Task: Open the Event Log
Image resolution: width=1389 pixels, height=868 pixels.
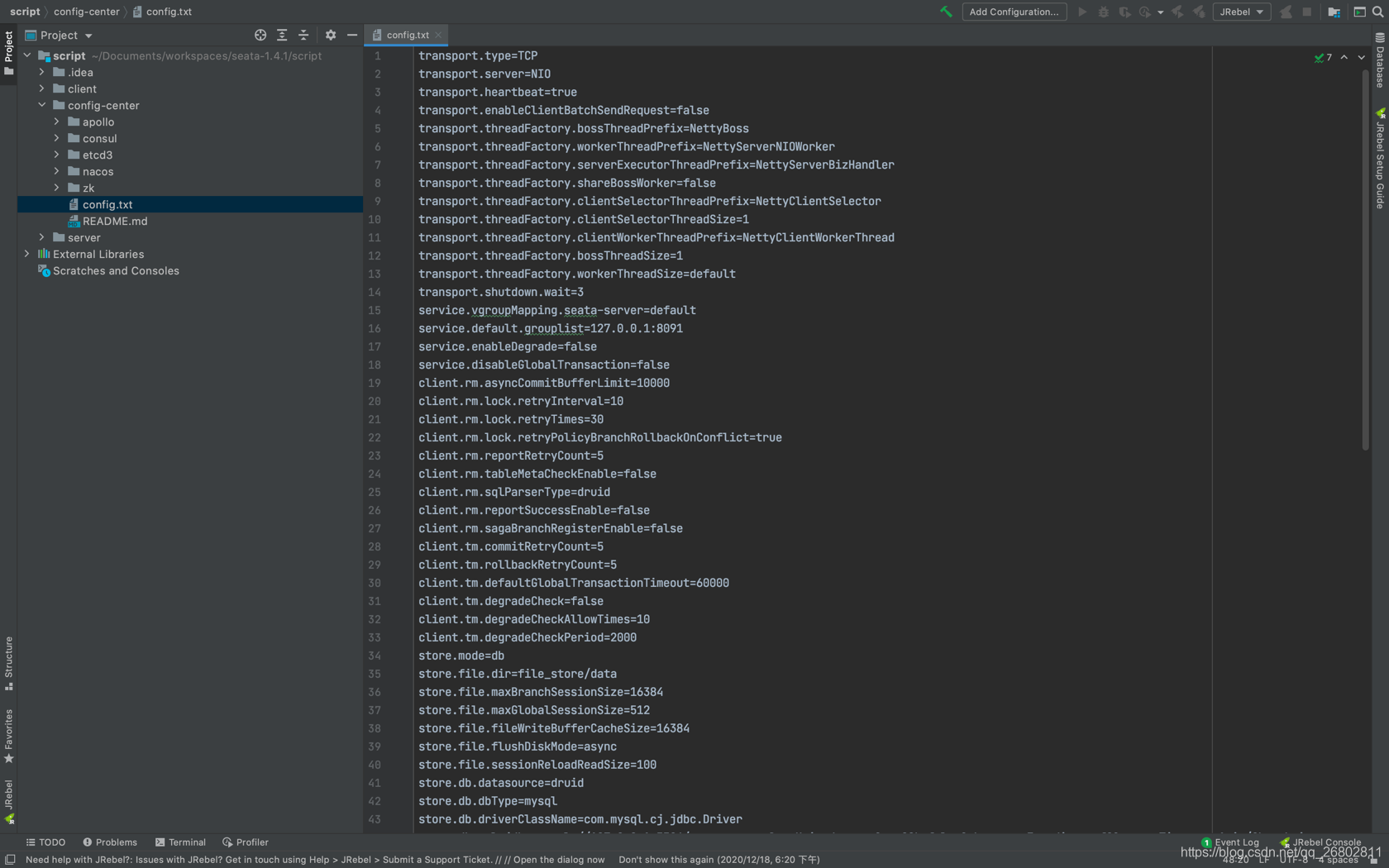Action: pyautogui.click(x=1230, y=842)
